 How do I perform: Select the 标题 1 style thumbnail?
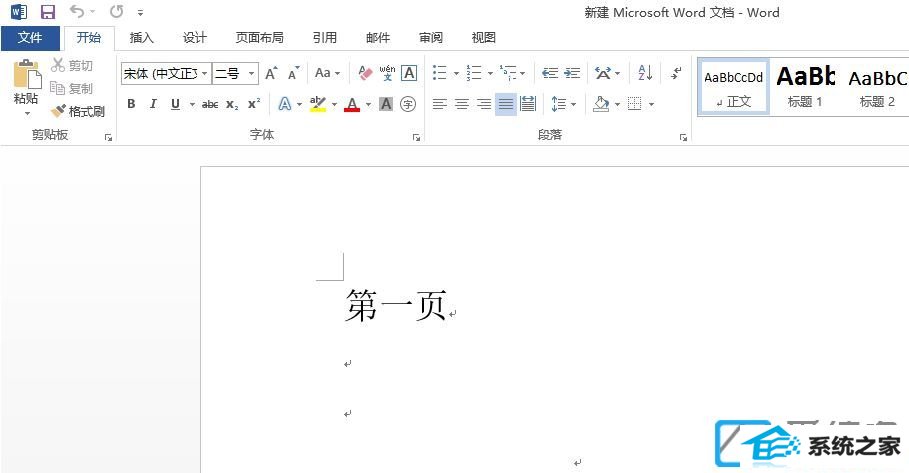[x=805, y=87]
